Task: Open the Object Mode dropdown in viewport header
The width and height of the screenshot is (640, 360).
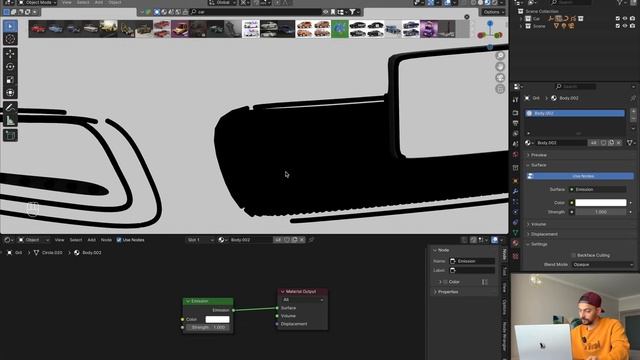Action: pos(37,3)
